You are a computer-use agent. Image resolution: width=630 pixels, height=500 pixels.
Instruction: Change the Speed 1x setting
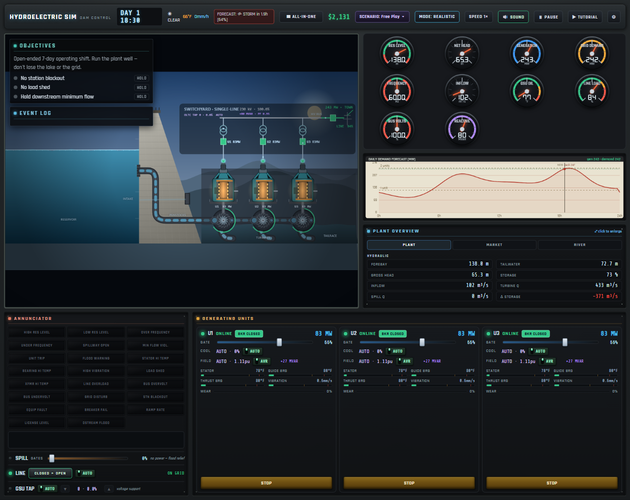[x=478, y=17]
